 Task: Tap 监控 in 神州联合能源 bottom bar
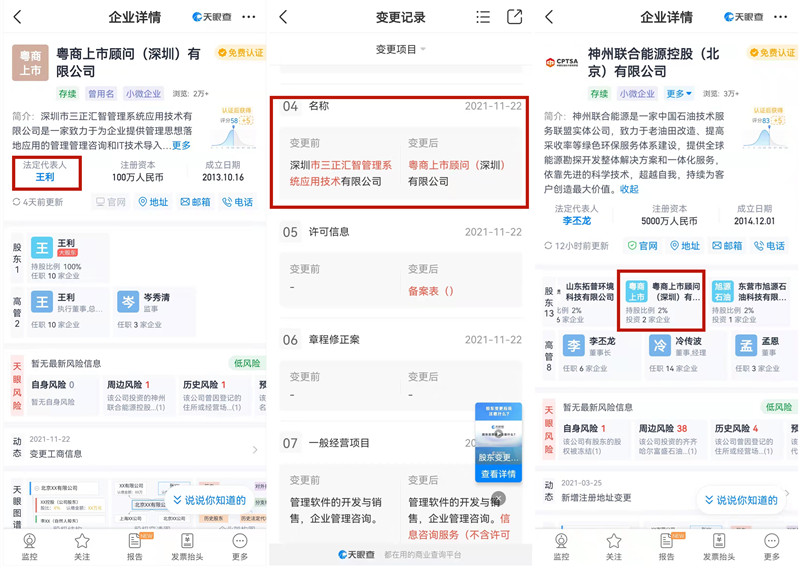561,547
